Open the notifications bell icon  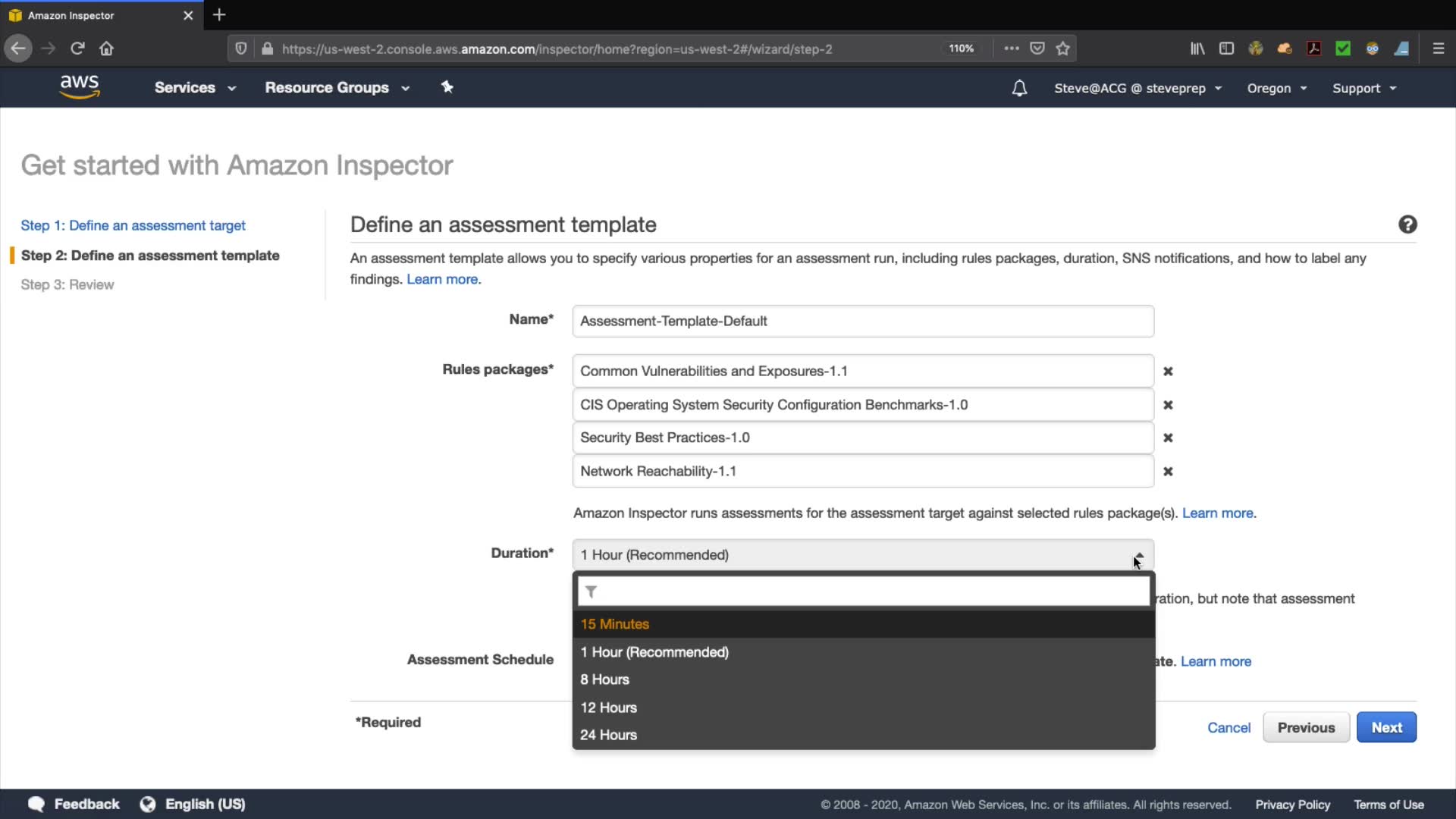tap(1019, 88)
